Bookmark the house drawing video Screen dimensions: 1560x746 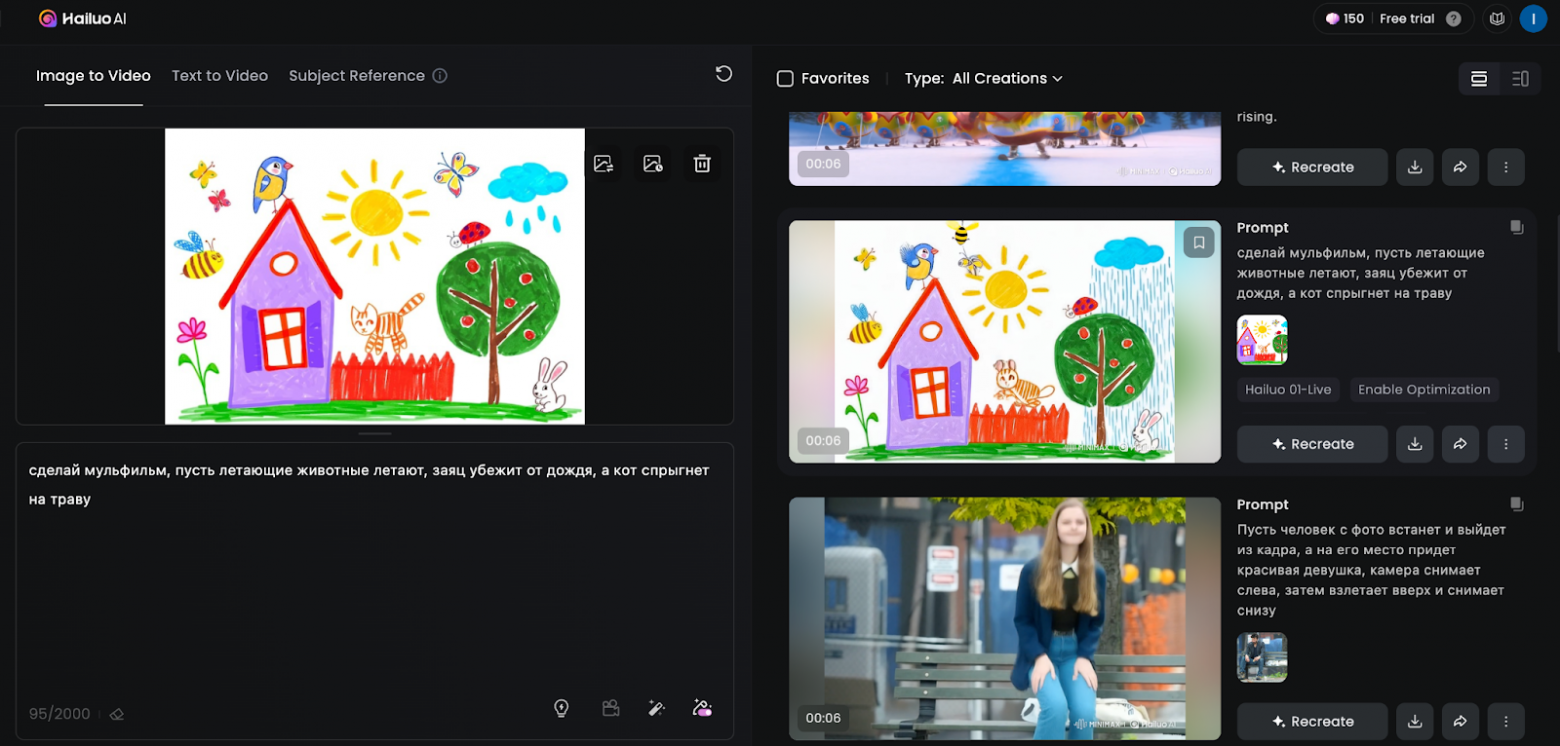1199,242
